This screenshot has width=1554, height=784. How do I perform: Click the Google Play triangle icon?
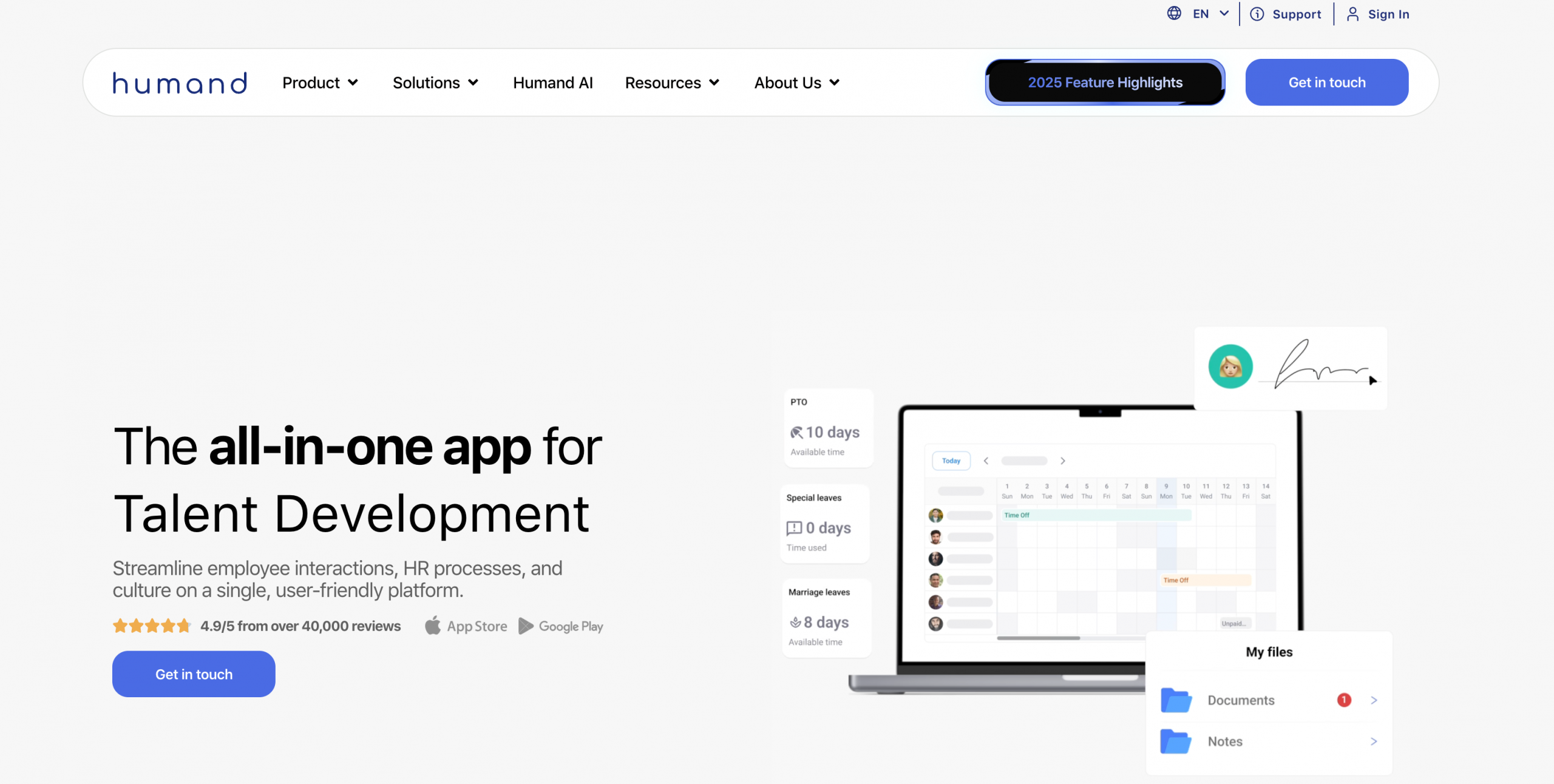pos(526,626)
